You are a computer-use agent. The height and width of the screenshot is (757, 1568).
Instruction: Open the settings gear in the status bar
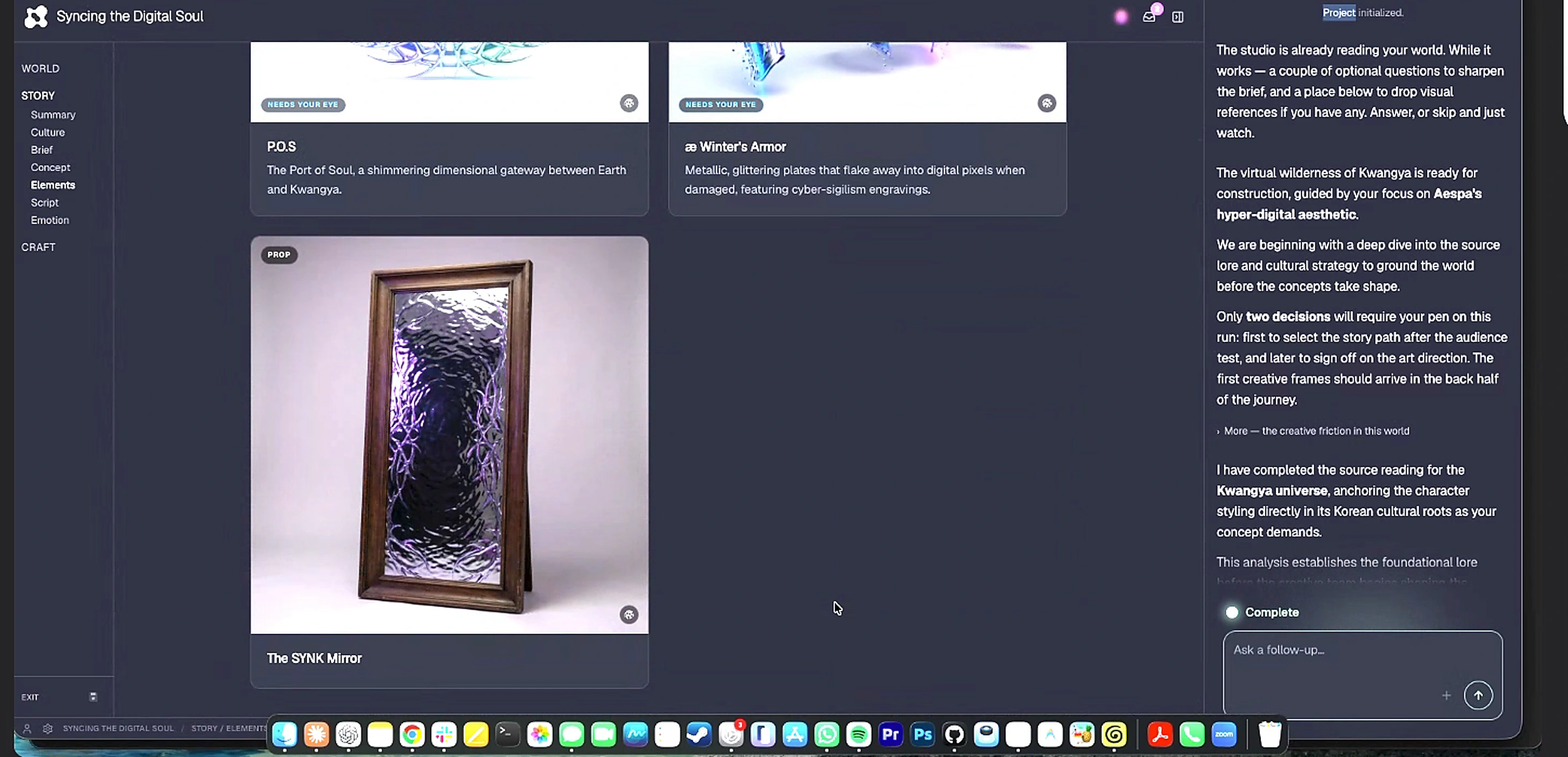pos(48,728)
